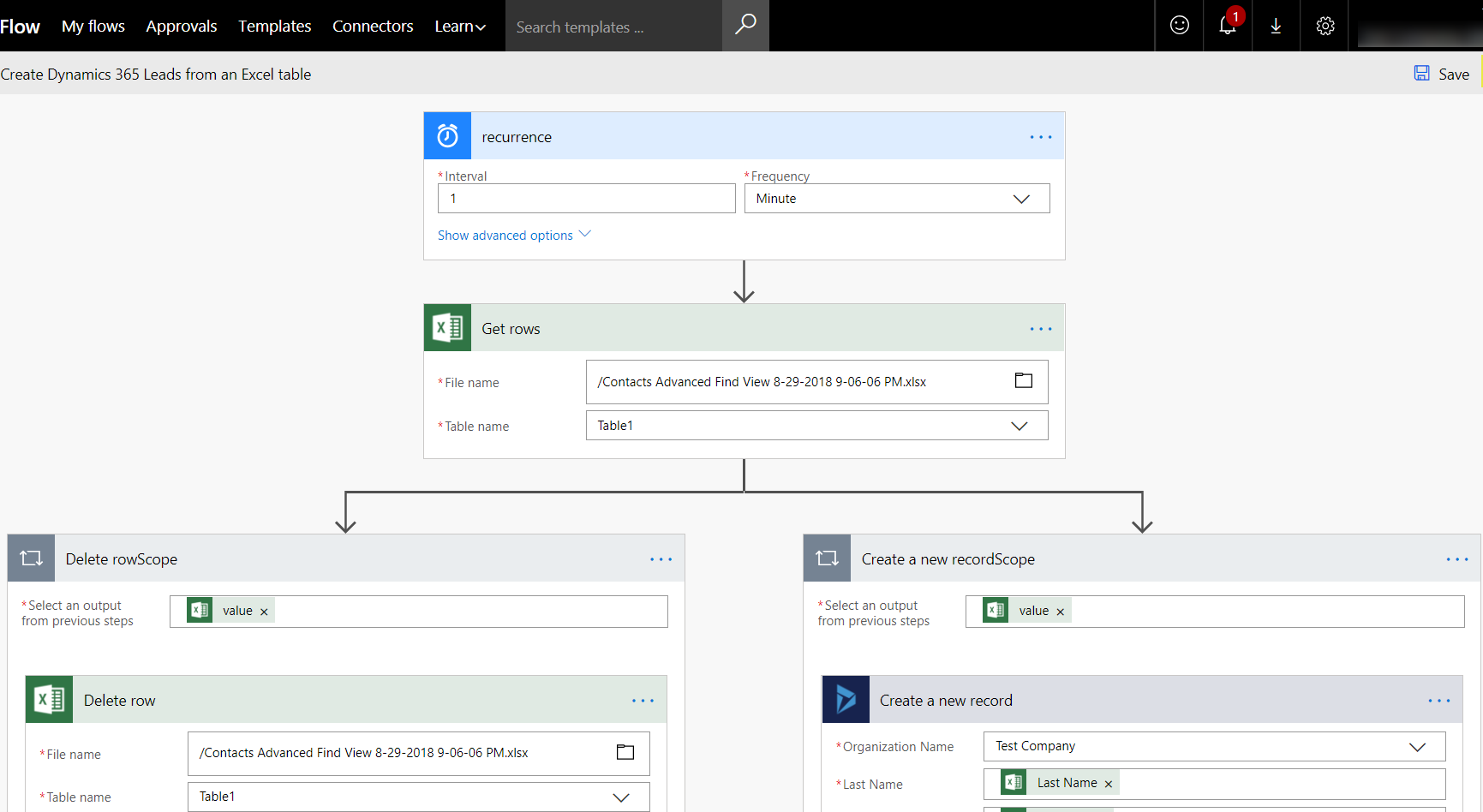Click the Get rows File name field

(x=816, y=382)
